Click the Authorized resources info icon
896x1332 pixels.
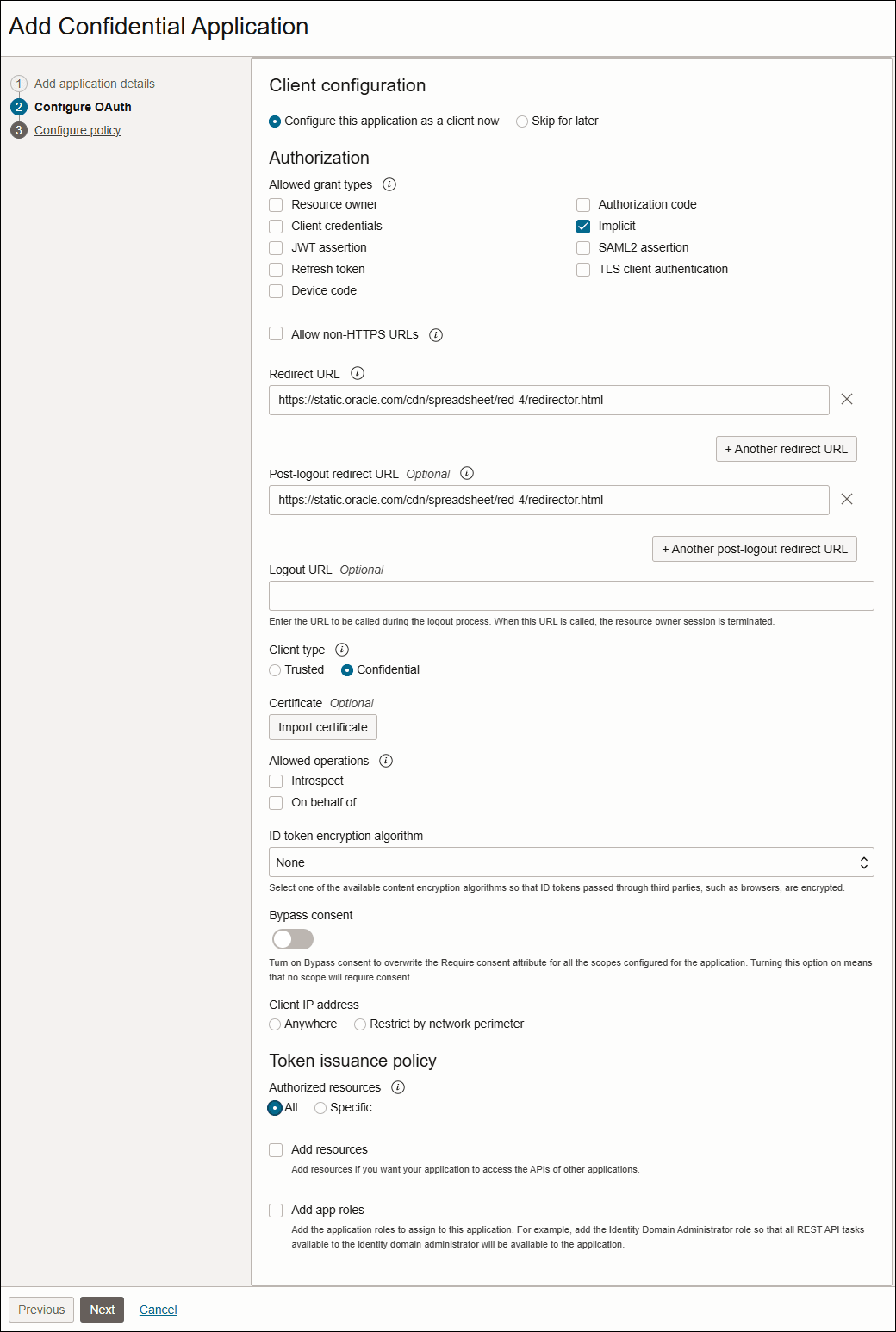(397, 1087)
